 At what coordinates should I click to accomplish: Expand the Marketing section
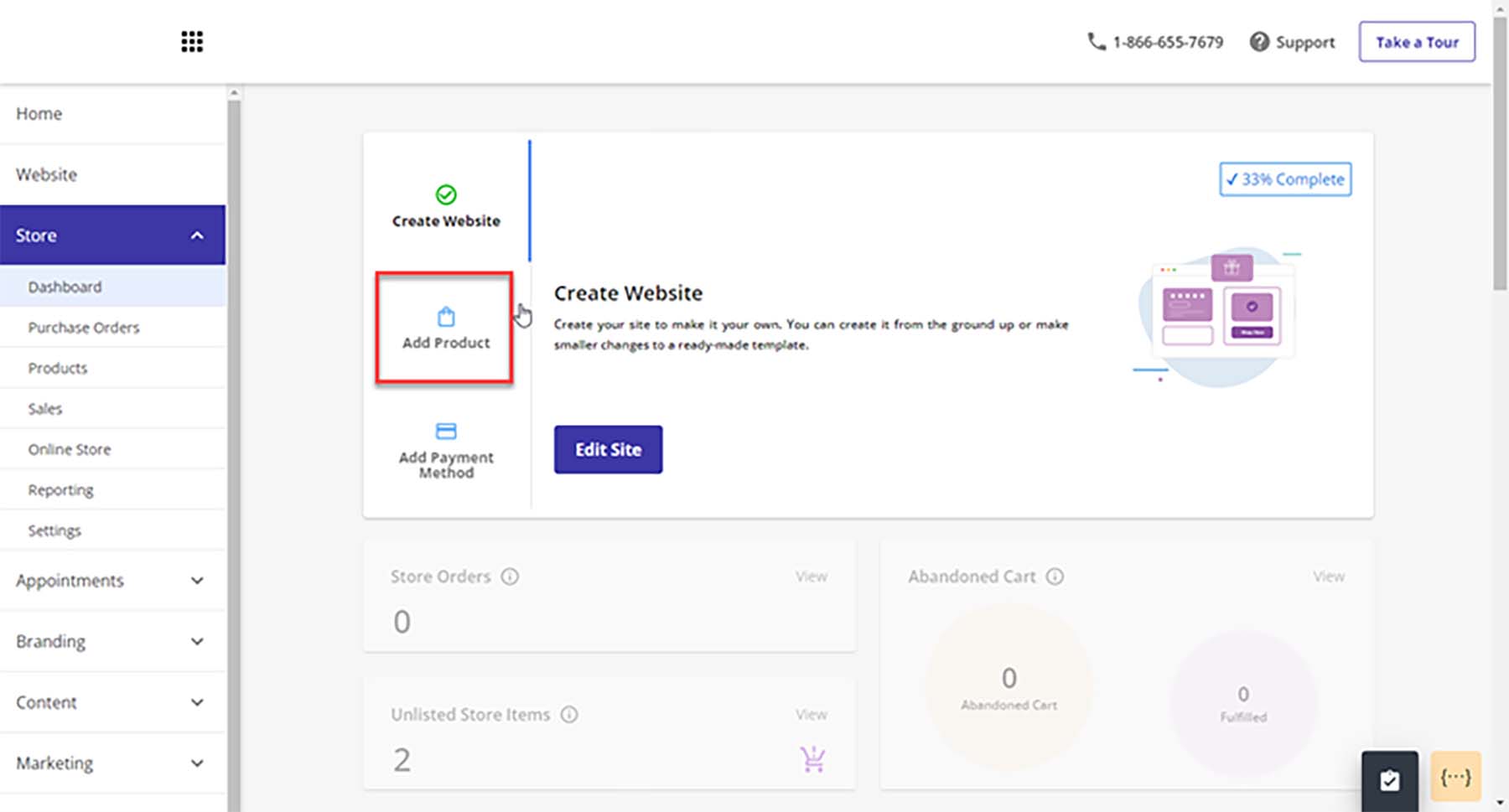[x=197, y=763]
